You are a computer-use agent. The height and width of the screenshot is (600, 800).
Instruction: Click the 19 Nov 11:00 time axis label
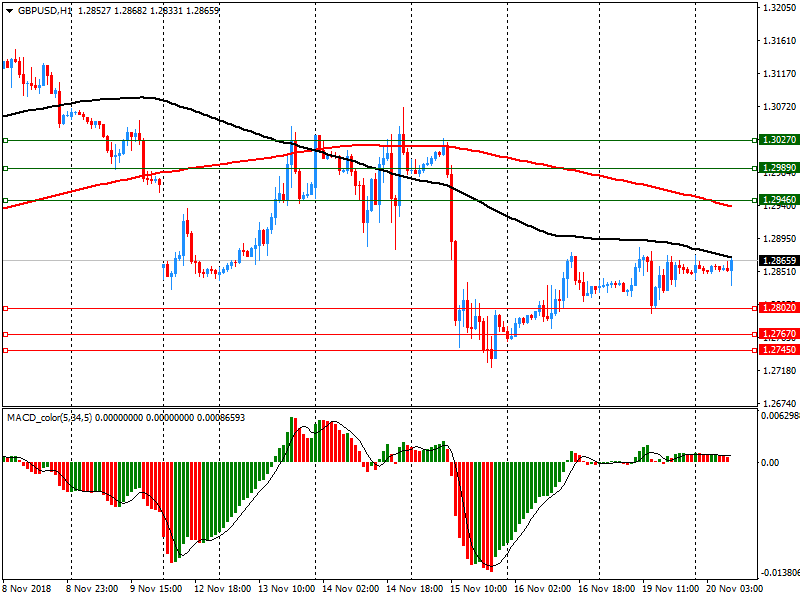[670, 589]
